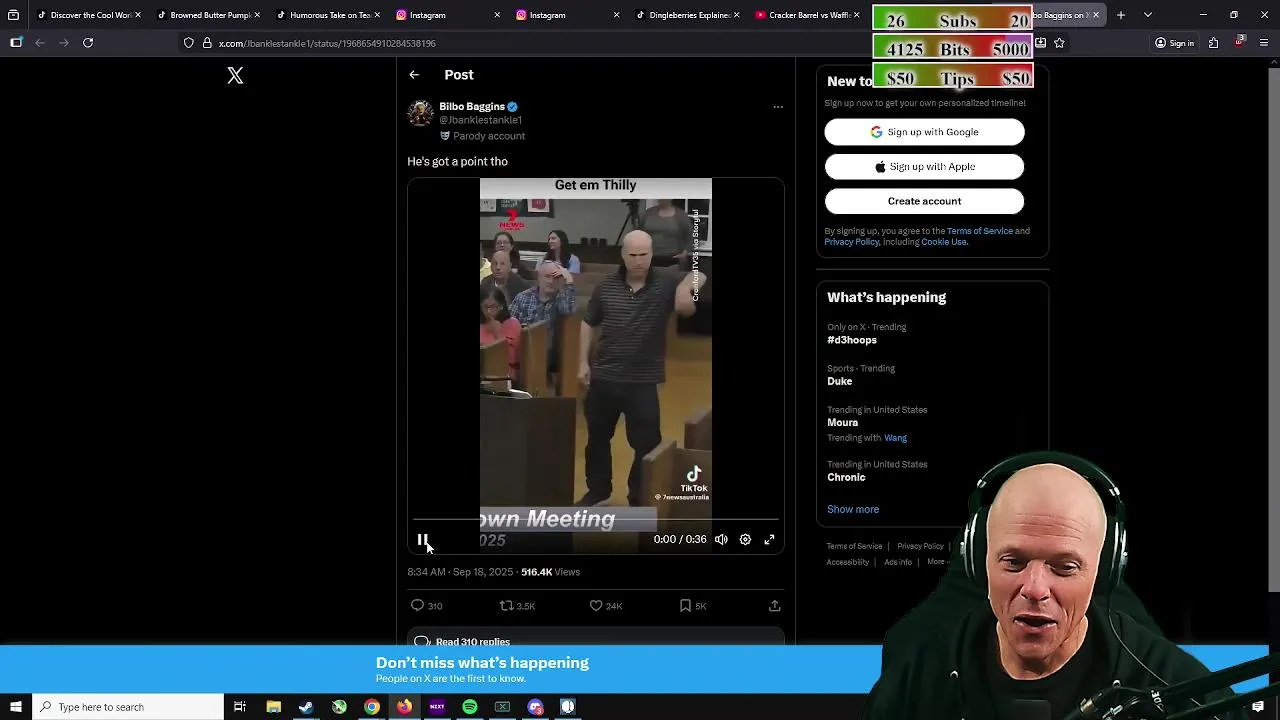Bookmark the post with 5K icon
The width and height of the screenshot is (1280, 720).
click(685, 606)
